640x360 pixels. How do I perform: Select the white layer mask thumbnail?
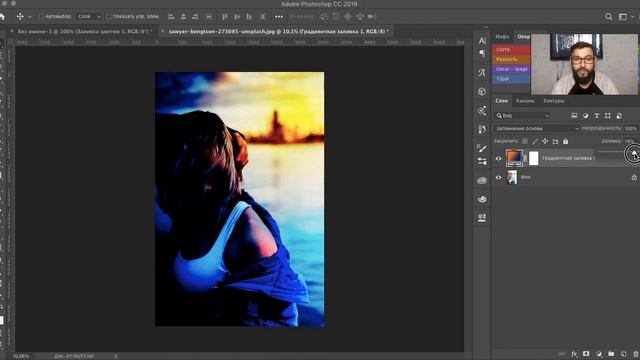click(x=533, y=158)
